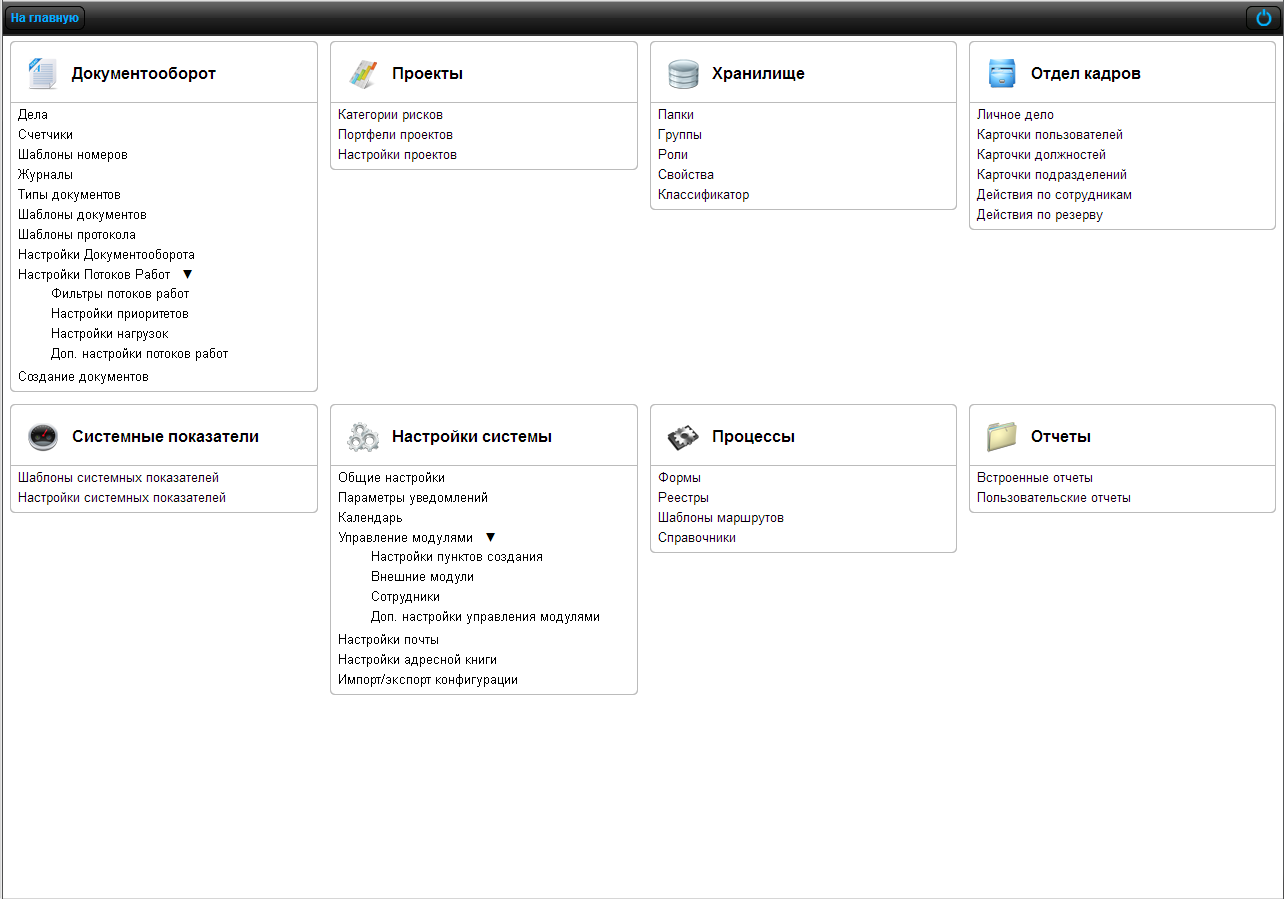
Task: Open Действия по резерву link
Action: (1040, 215)
